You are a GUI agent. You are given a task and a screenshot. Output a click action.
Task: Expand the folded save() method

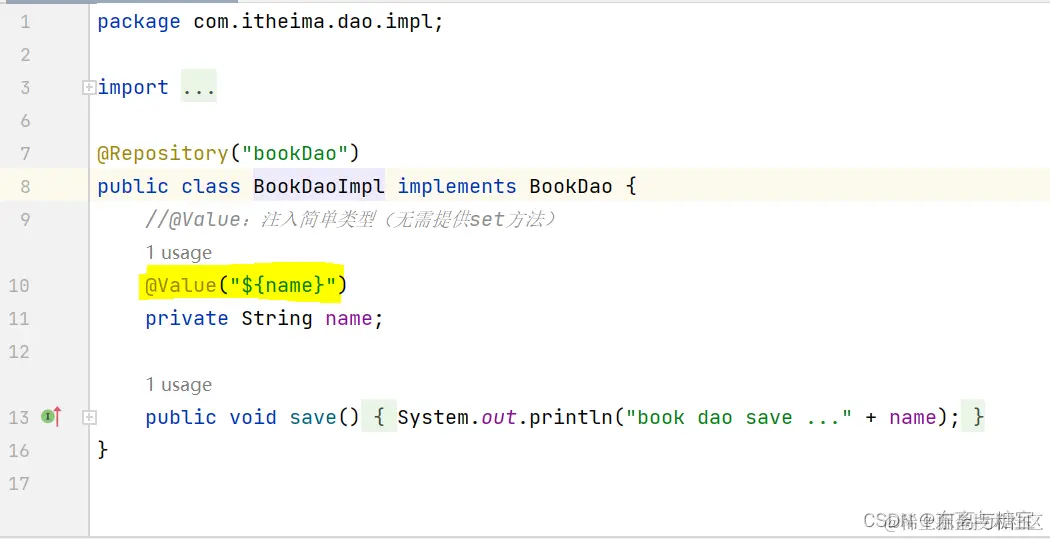[x=88, y=418]
